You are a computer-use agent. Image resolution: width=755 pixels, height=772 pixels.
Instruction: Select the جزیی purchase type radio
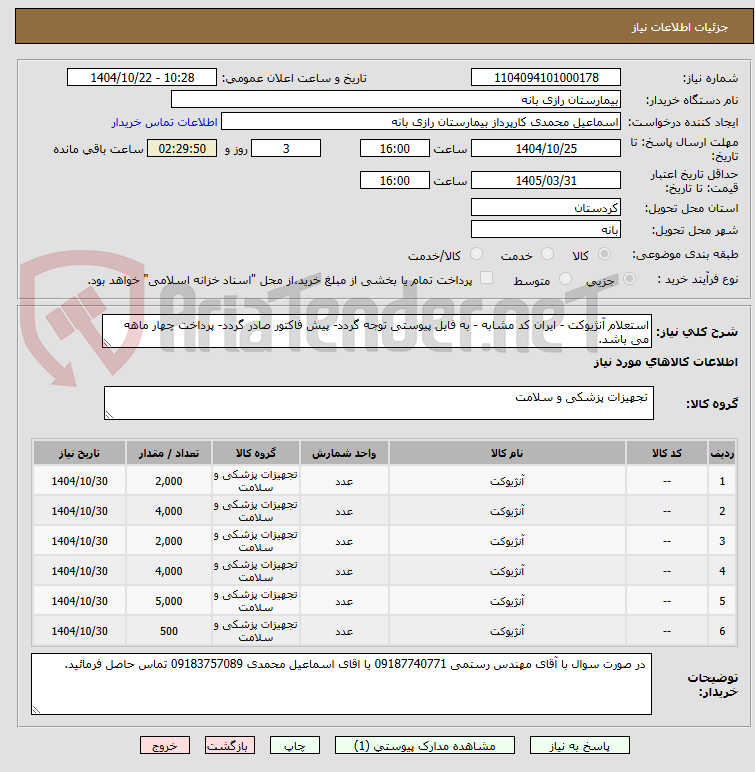[629, 279]
